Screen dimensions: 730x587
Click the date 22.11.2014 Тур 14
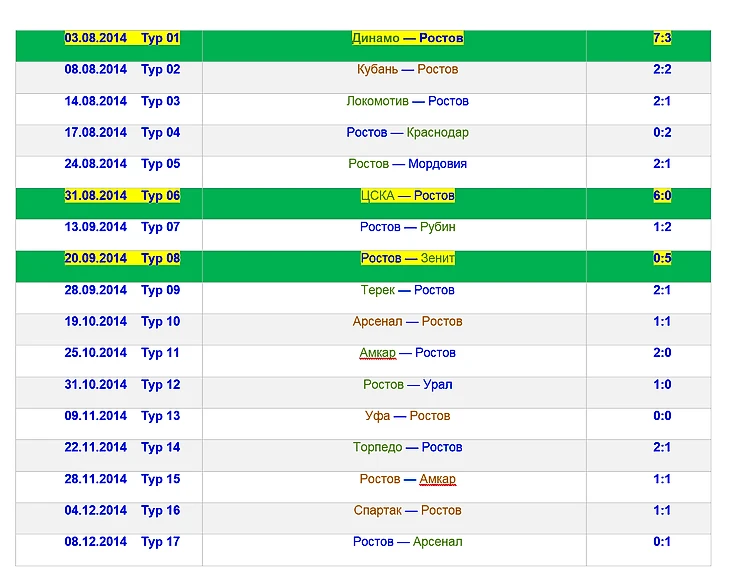(122, 447)
